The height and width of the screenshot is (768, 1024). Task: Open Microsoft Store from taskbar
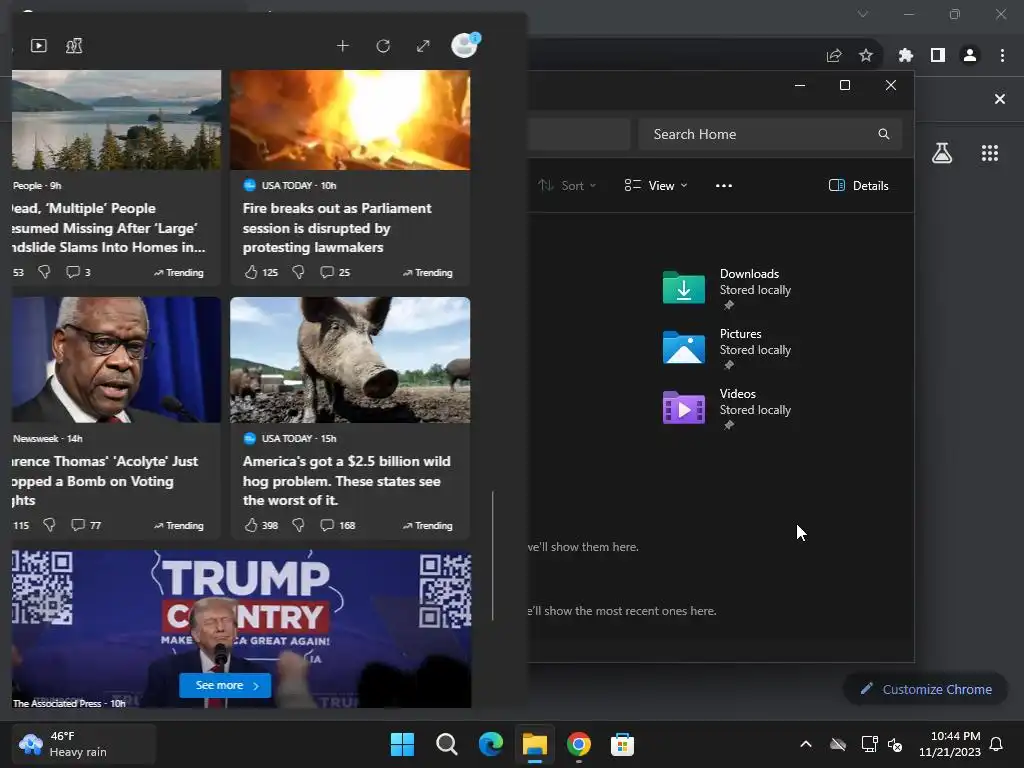pos(622,744)
